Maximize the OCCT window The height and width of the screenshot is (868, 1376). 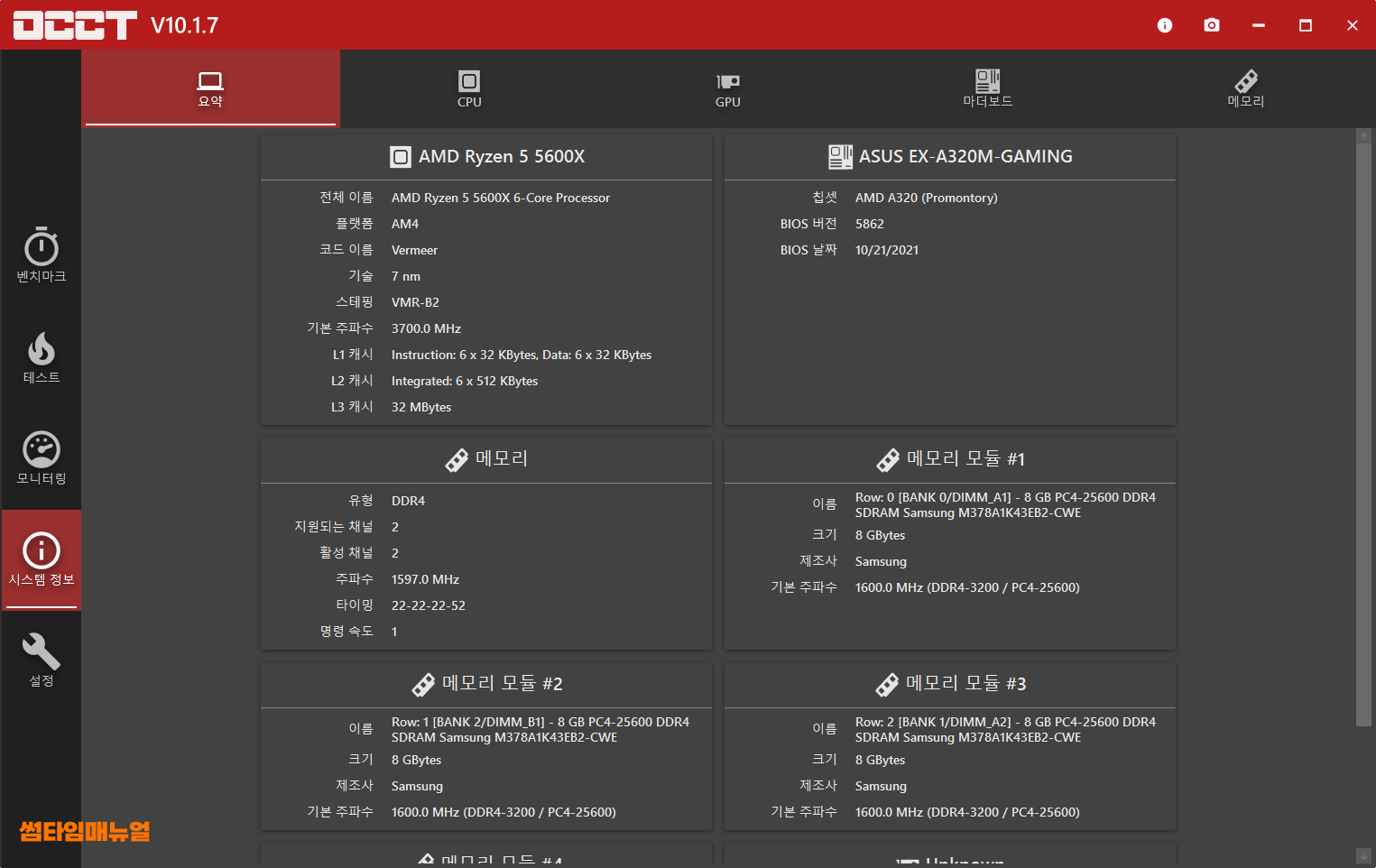pyautogui.click(x=1306, y=25)
